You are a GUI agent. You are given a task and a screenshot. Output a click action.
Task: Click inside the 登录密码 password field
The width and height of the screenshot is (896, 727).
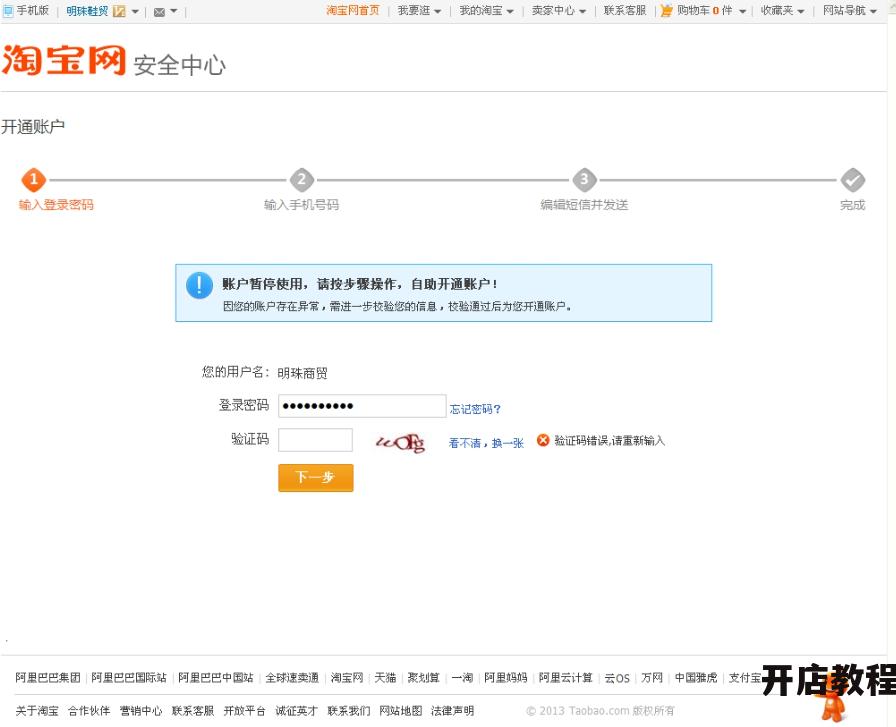362,406
